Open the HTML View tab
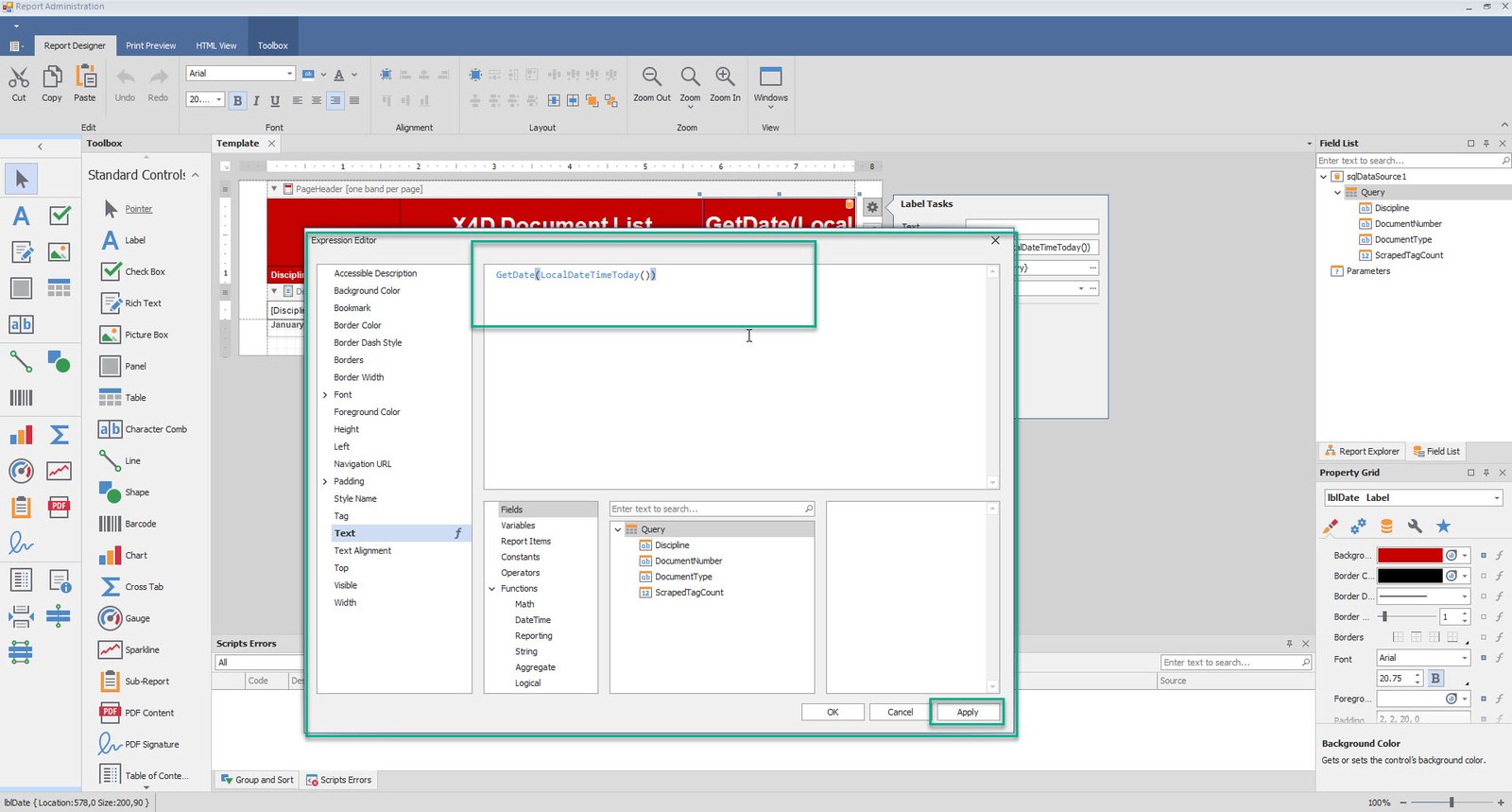The width and height of the screenshot is (1512, 812). coord(215,45)
